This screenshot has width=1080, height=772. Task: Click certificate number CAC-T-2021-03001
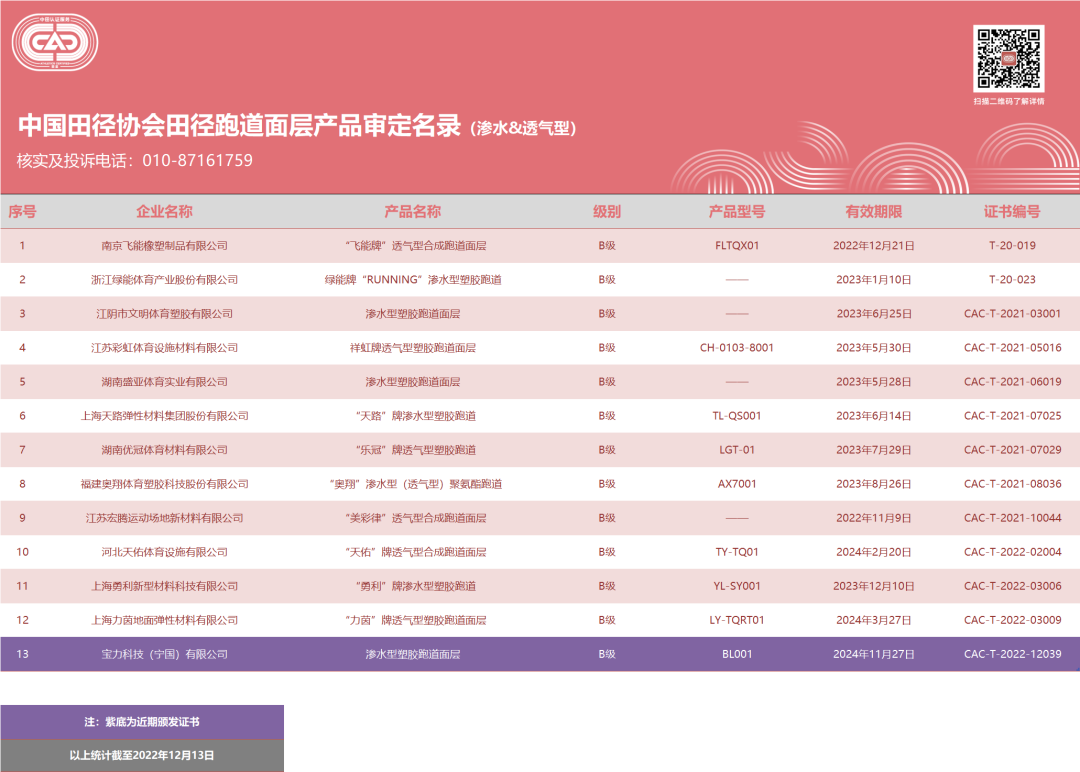click(x=1012, y=314)
